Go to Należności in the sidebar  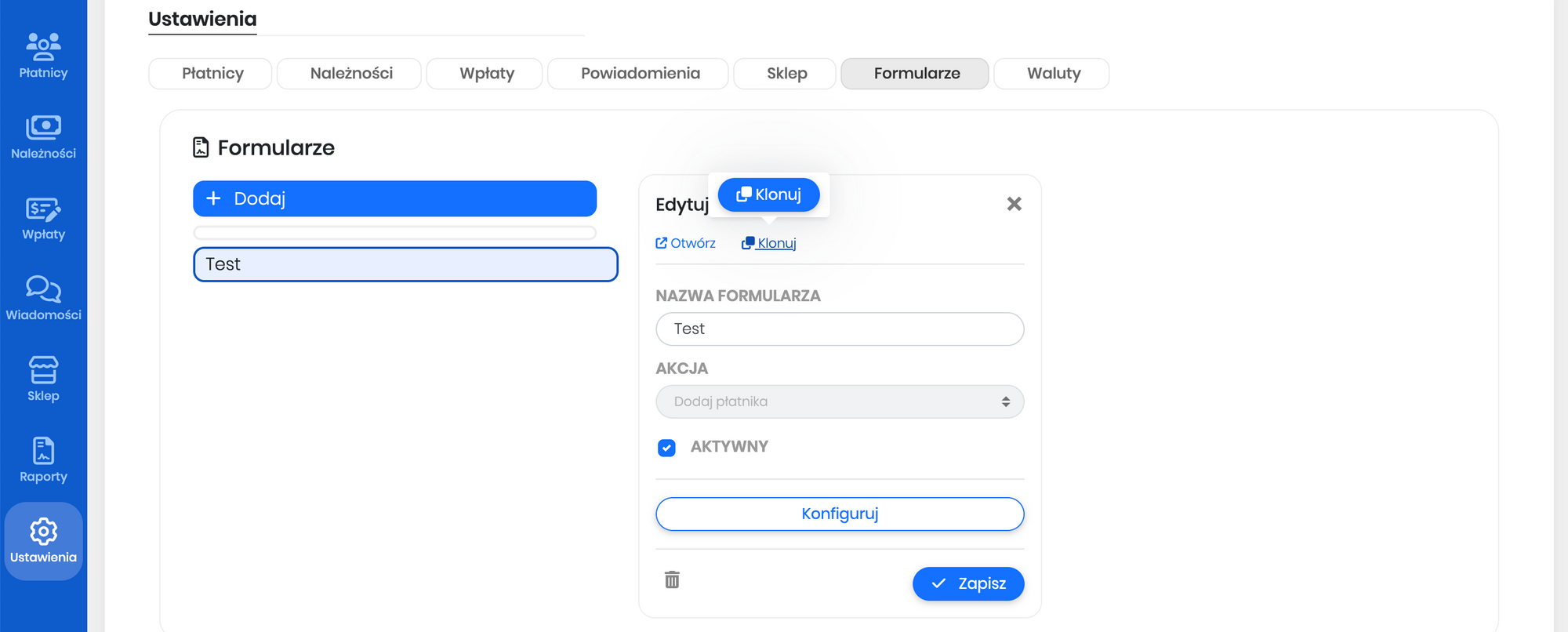pyautogui.click(x=43, y=136)
